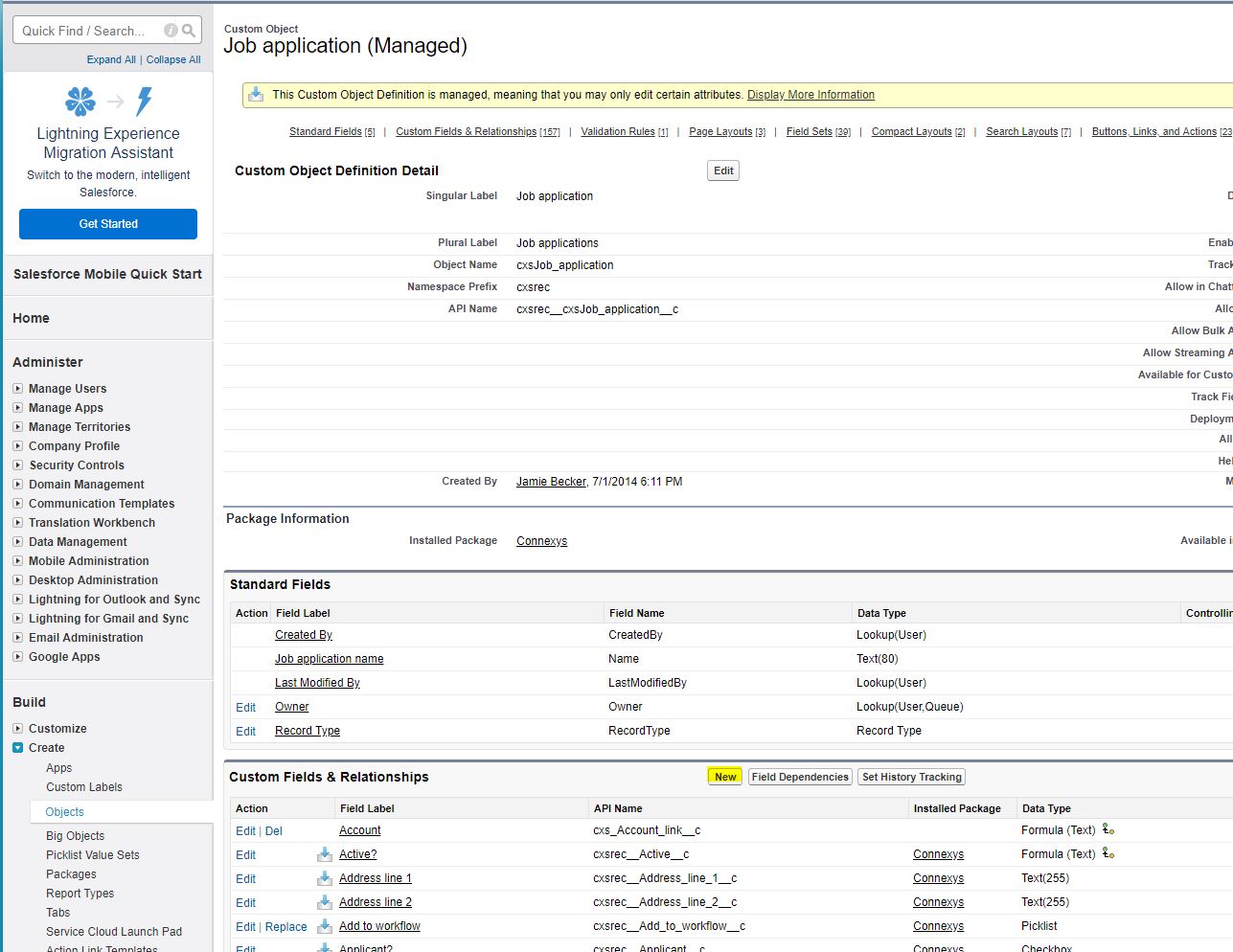
Task: Open Picklist Value Sets in sidebar
Action: pyautogui.click(x=93, y=855)
